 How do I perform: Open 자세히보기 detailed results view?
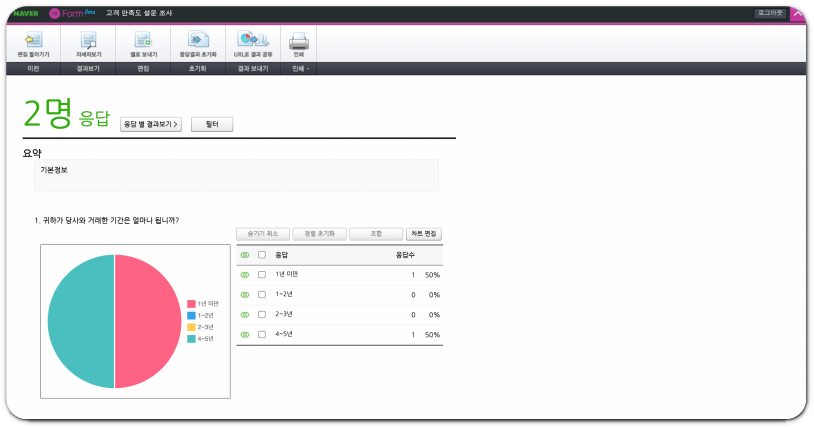(x=88, y=44)
